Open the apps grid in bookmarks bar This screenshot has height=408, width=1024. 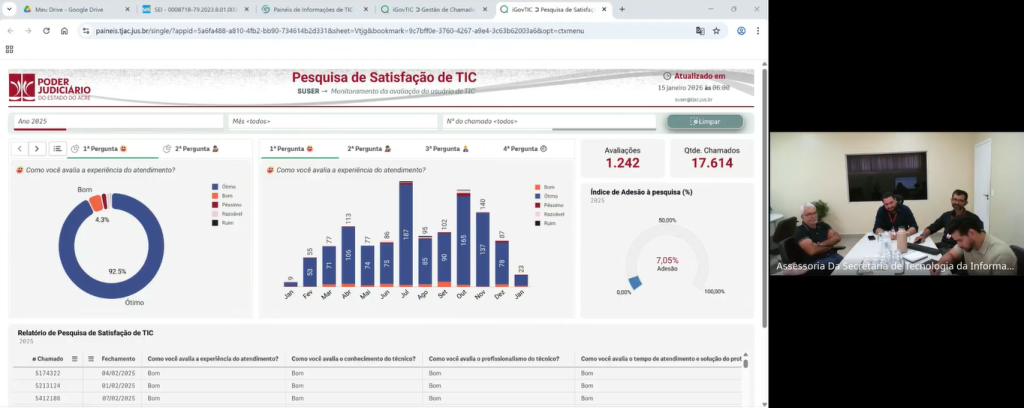point(9,49)
